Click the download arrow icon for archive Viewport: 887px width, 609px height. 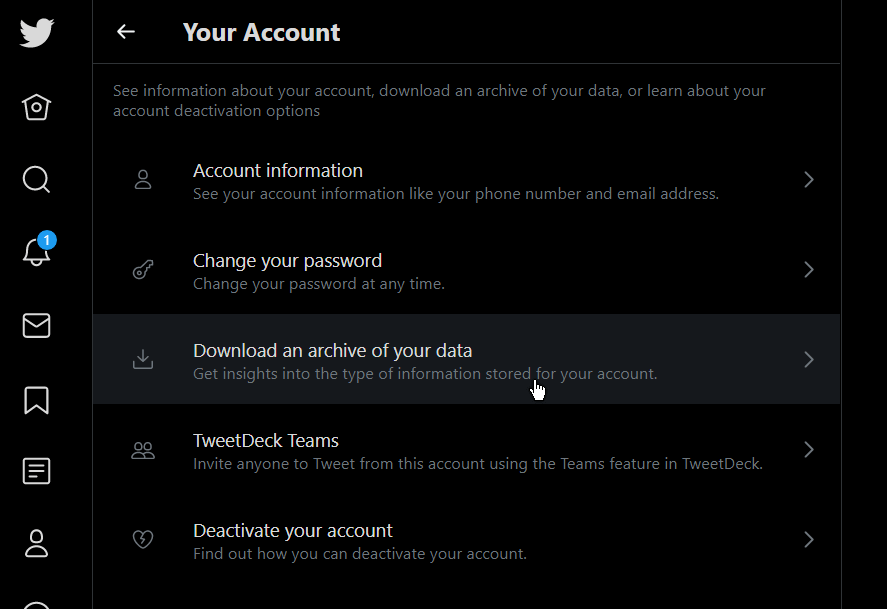[x=143, y=359]
